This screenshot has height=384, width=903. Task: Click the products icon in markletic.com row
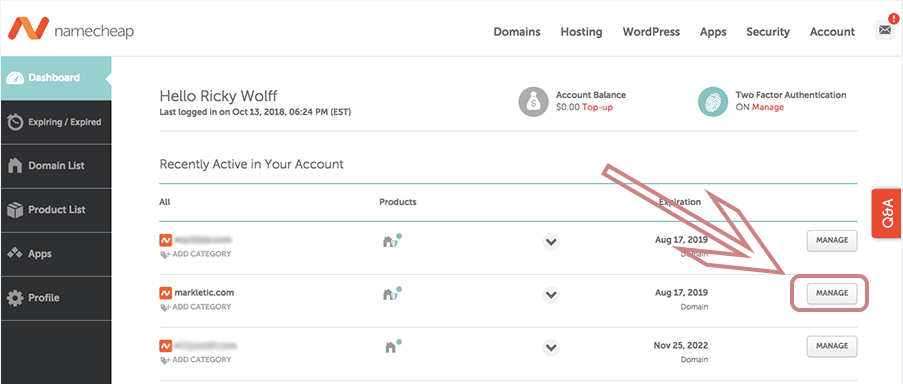click(x=392, y=294)
